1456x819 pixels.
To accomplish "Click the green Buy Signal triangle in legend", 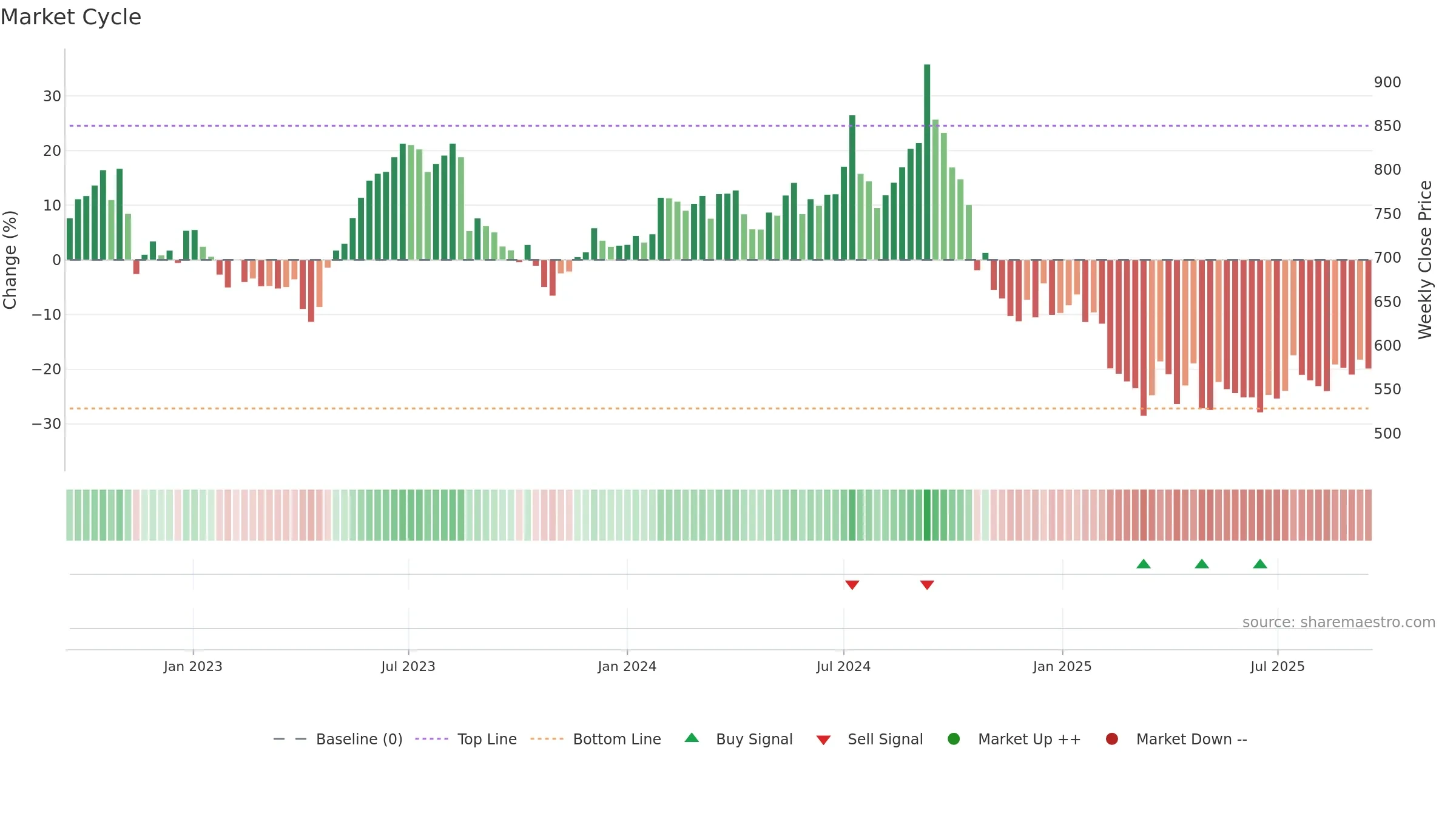I will tap(692, 738).
